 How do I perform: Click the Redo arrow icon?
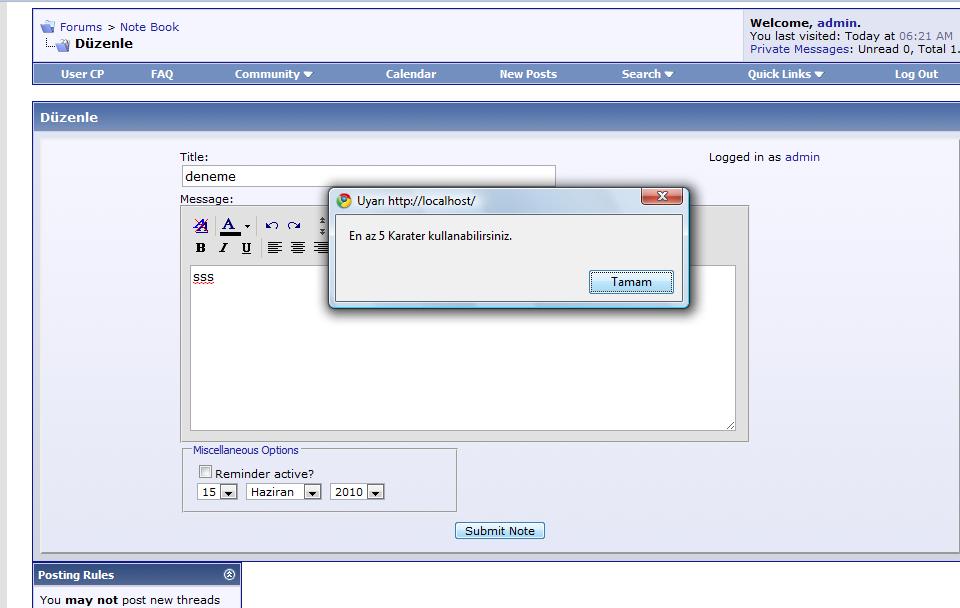point(294,226)
